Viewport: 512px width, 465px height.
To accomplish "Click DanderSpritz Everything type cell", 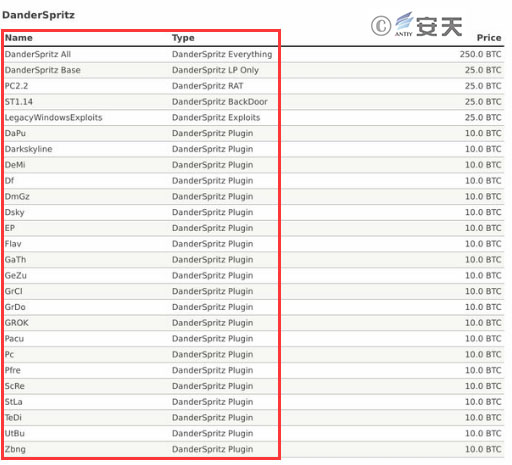I will coord(222,54).
